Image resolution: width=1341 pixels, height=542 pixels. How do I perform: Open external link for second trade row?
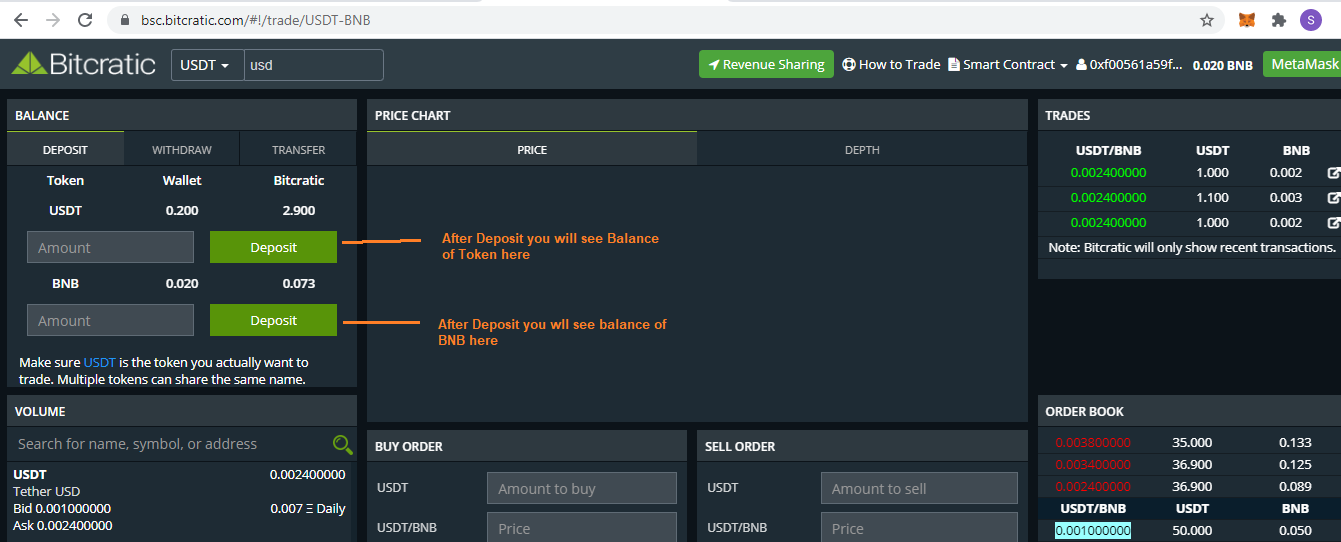1333,198
